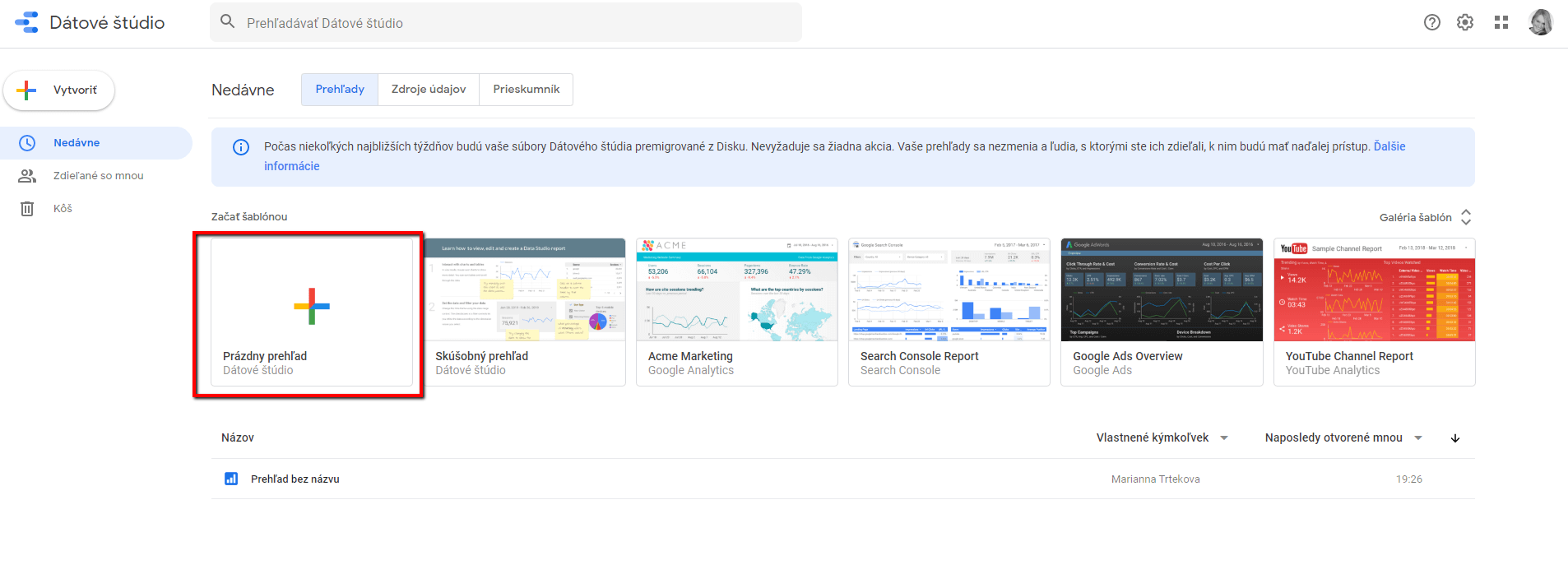Open the help question mark icon
The image size is (1568, 574).
pos(1432,22)
